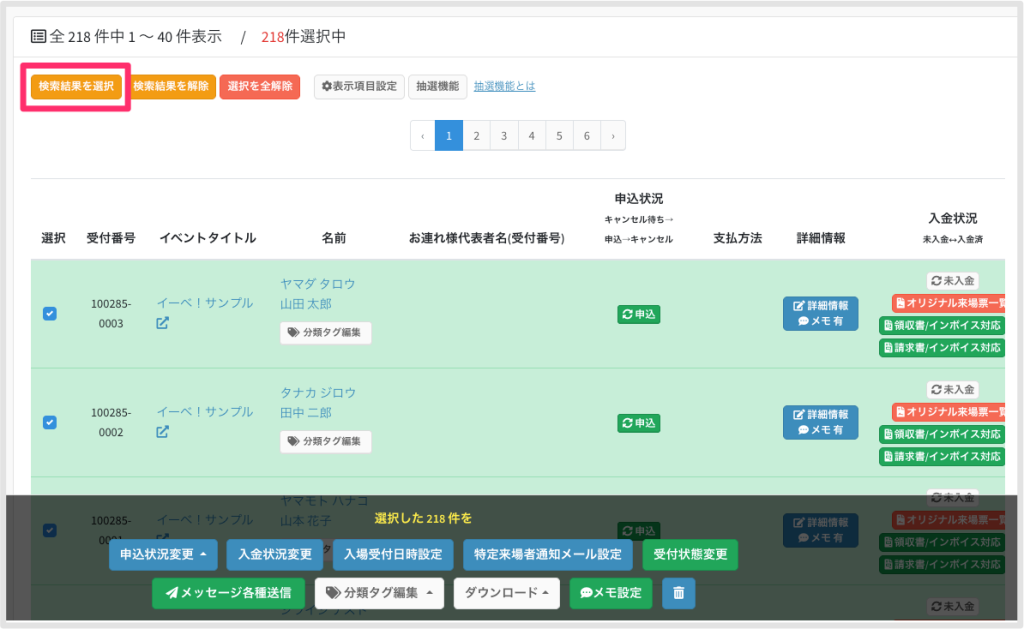Open the 抽選機能とは help link

tap(504, 86)
